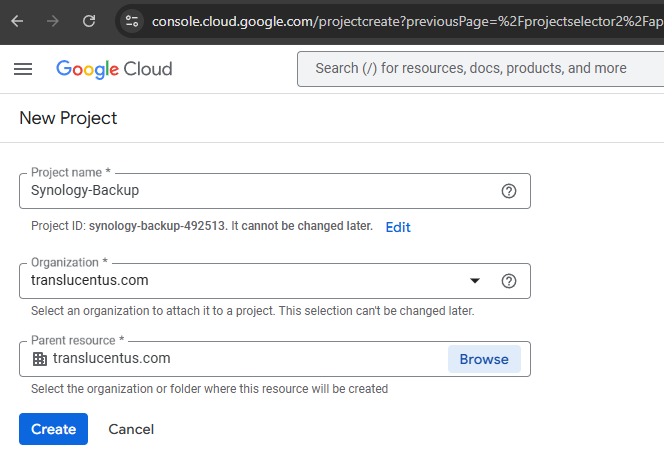Viewport: 664px width, 473px height.
Task: Select the Organization combo box translucentus.com
Action: (x=275, y=281)
